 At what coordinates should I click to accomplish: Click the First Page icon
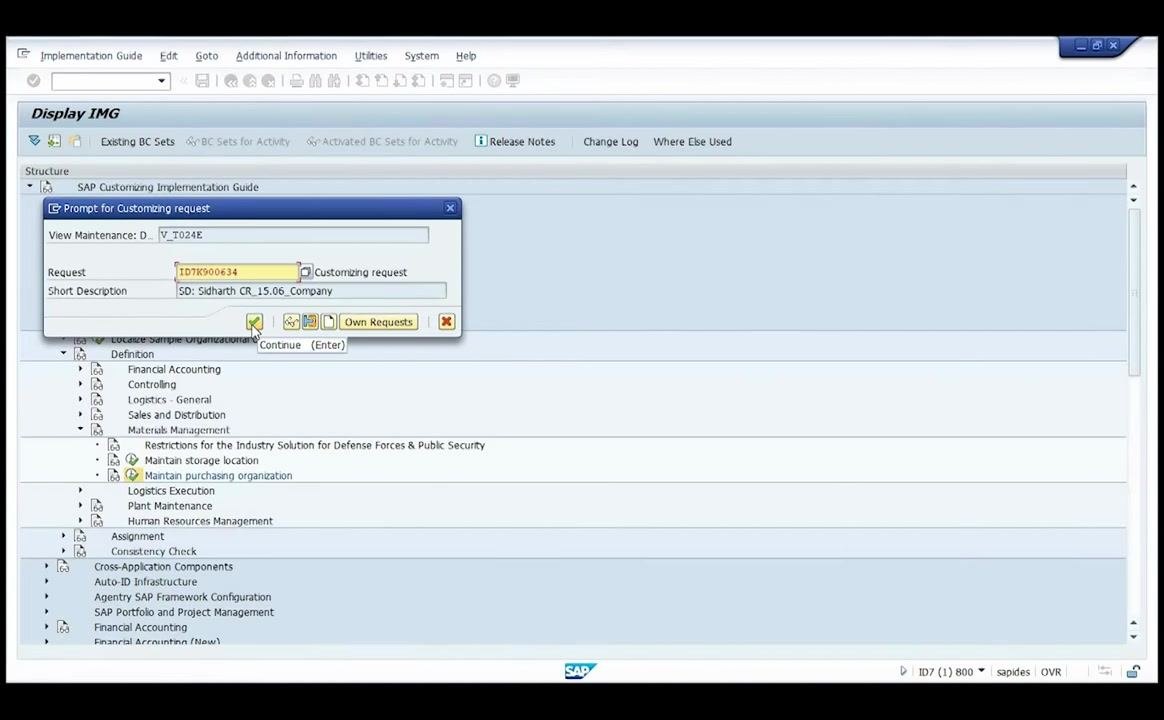pos(362,81)
